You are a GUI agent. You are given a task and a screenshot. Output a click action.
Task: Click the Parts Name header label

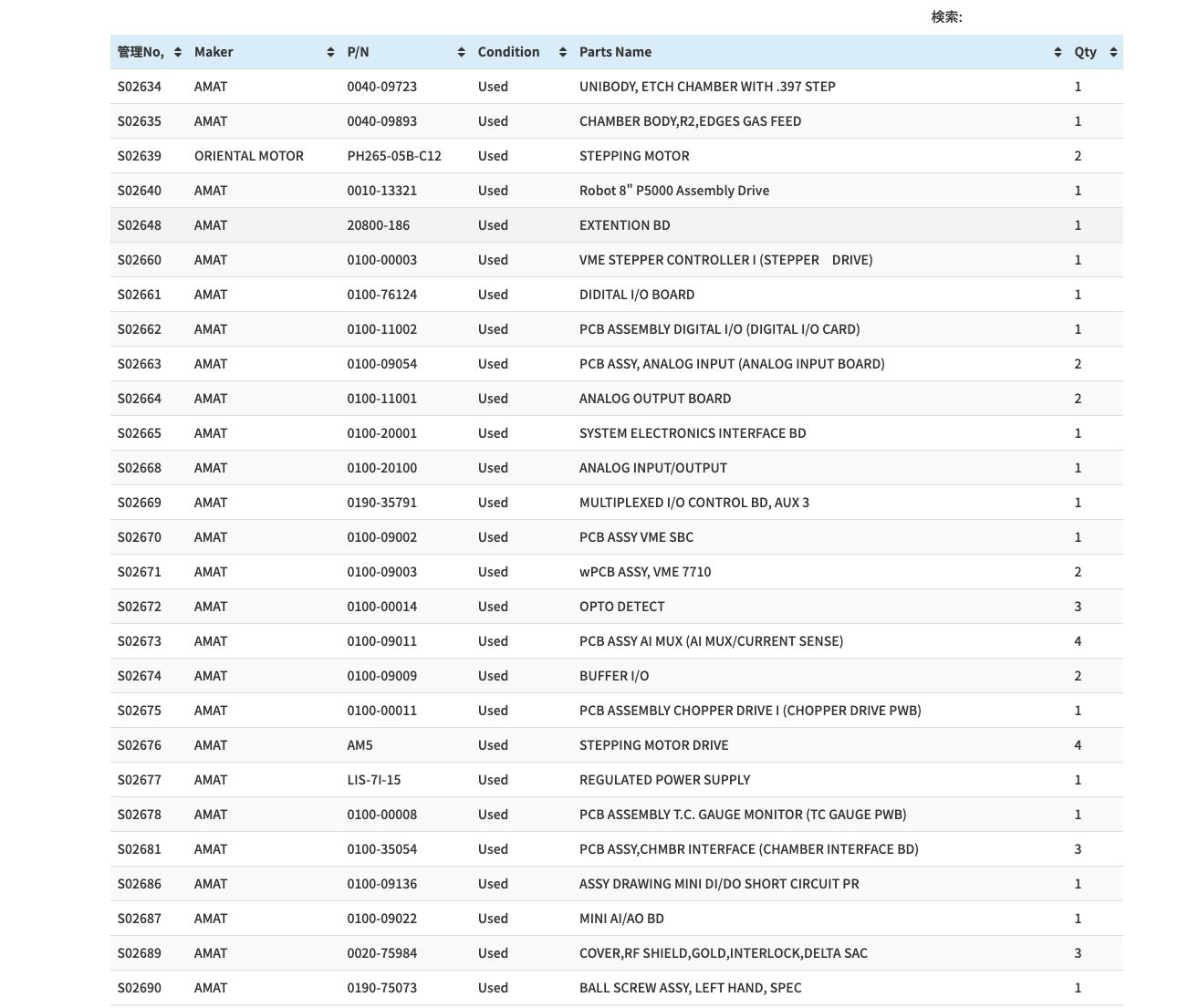[615, 52]
